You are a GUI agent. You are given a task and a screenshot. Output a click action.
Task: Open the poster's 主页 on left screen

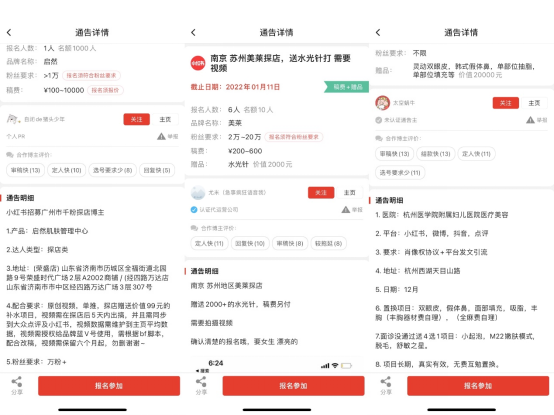pos(165,119)
